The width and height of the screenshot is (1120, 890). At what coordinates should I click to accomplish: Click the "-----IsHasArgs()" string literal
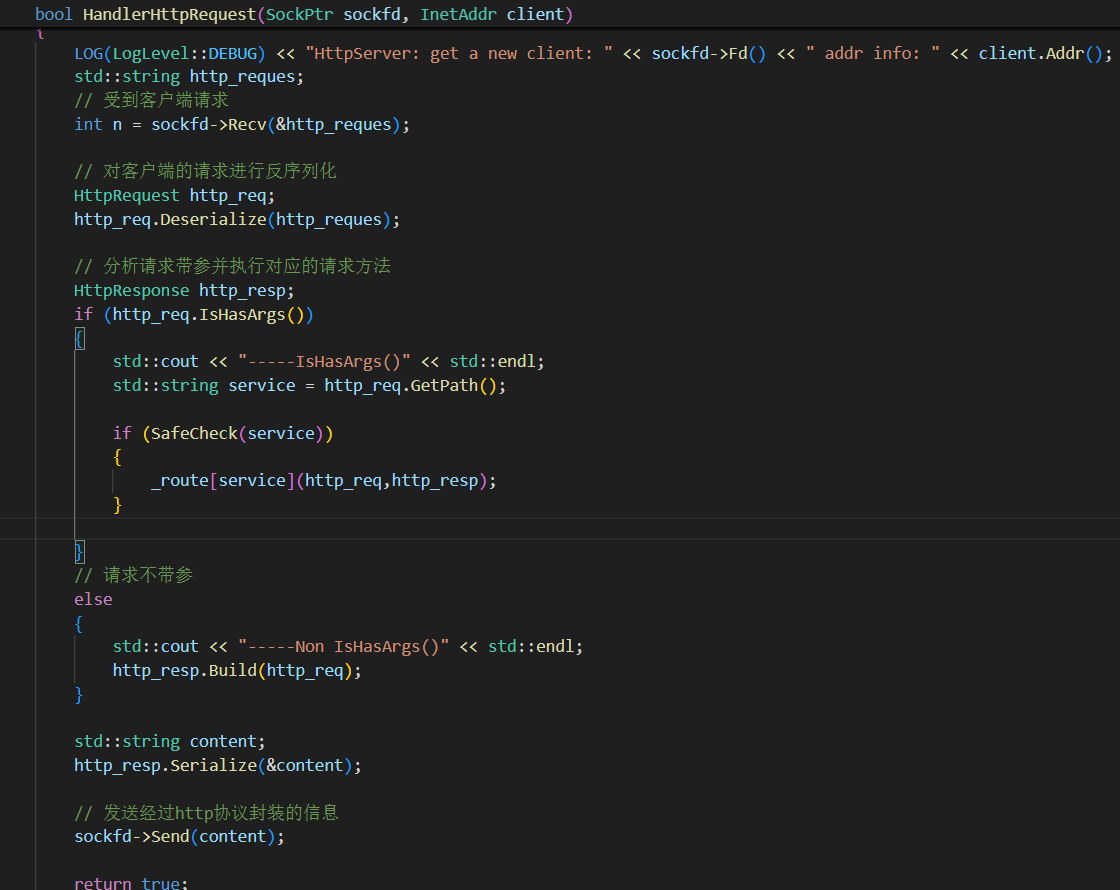click(x=324, y=361)
